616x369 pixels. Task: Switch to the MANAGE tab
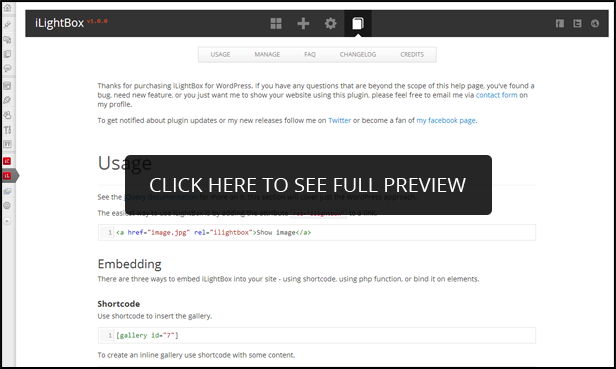[x=267, y=55]
